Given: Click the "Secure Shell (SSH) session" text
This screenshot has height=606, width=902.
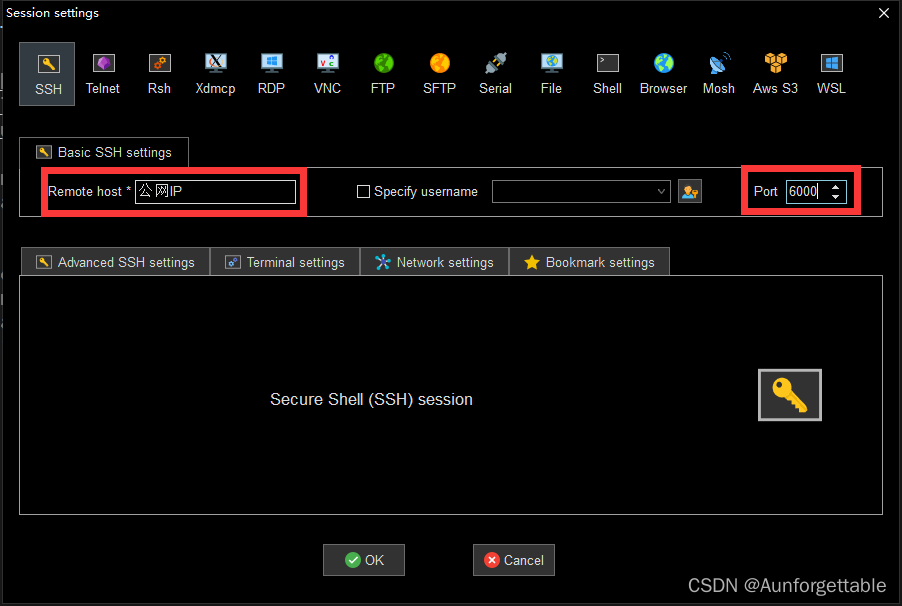Looking at the screenshot, I should (372, 399).
